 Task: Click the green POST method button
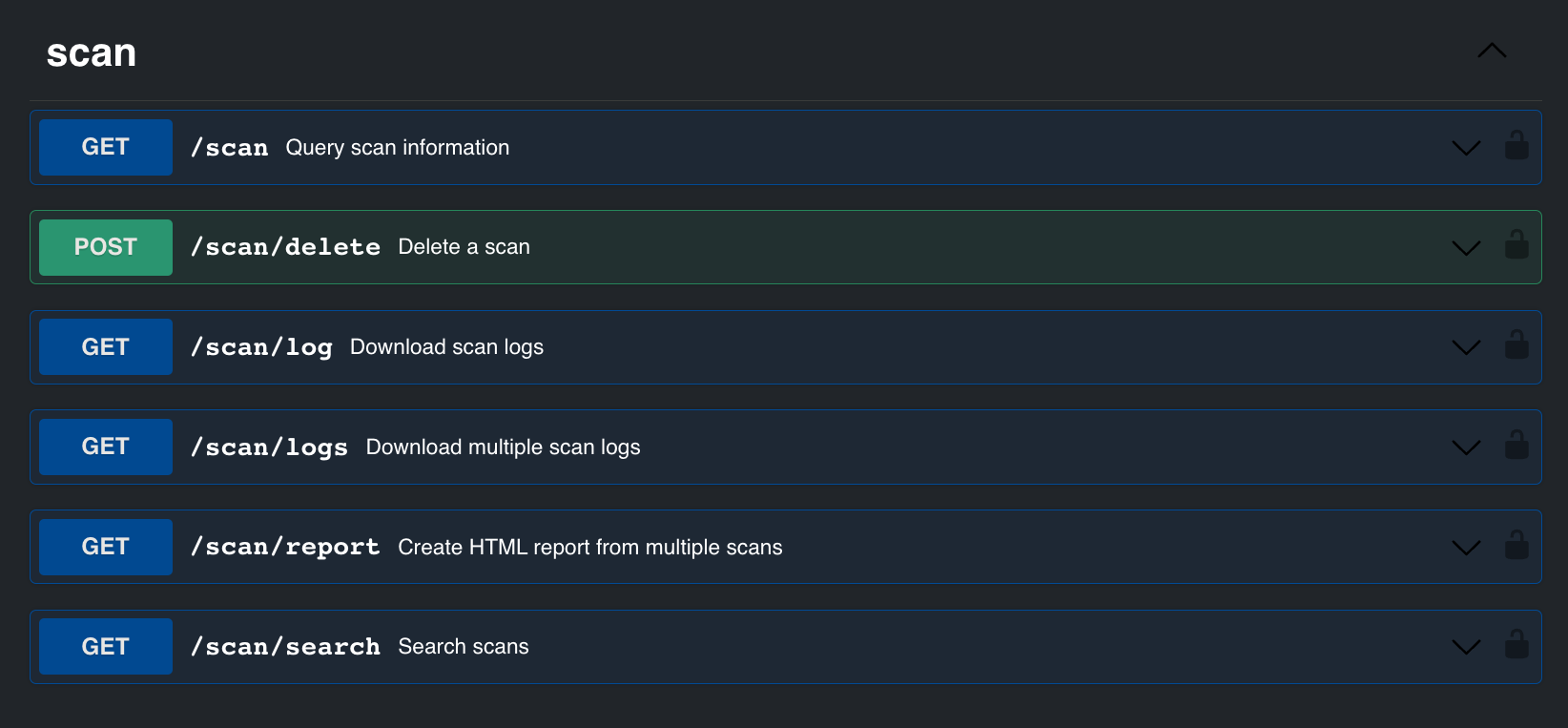click(106, 247)
